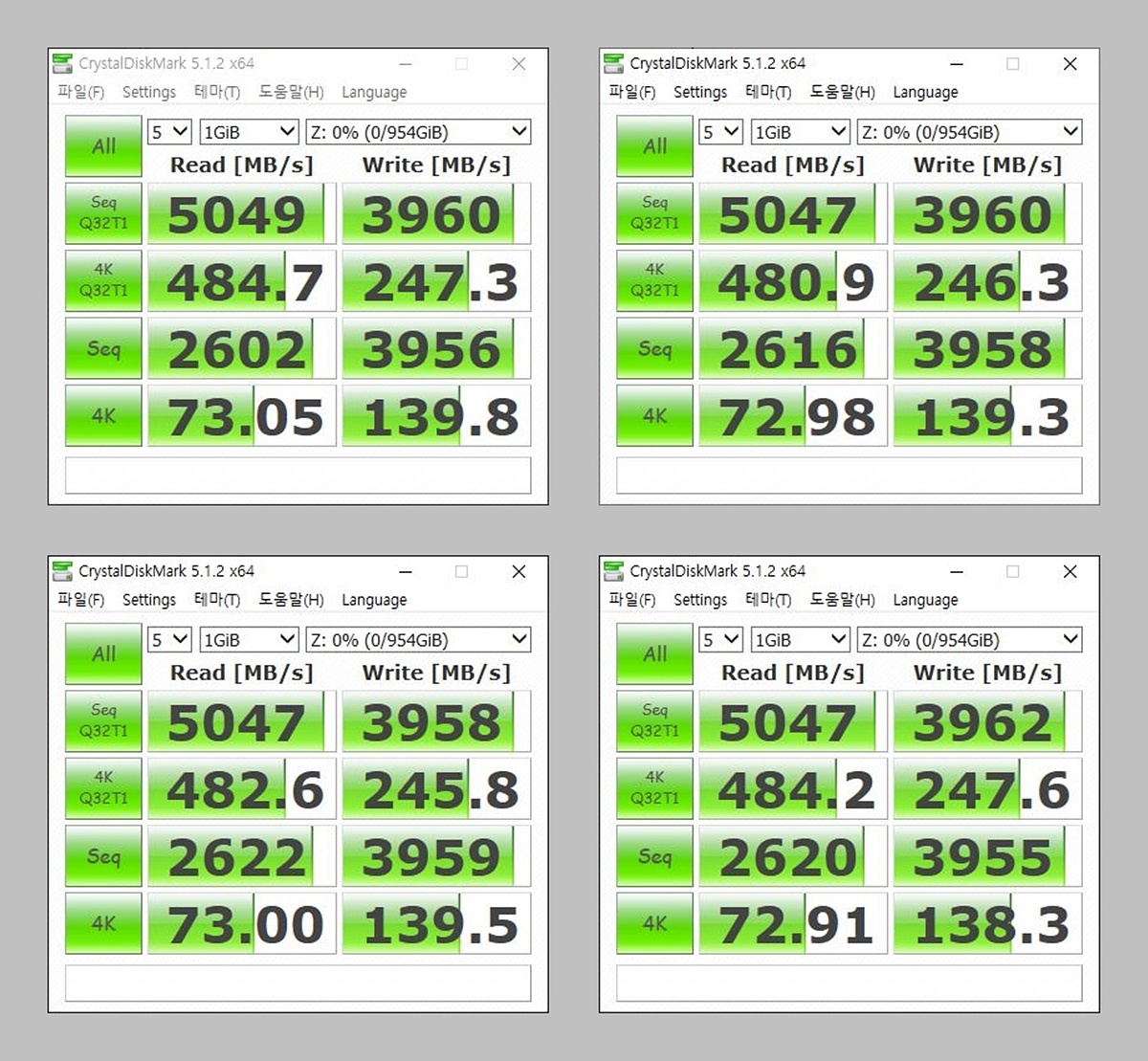Click comment text field in top-left window
The height and width of the screenshot is (1061, 1148).
(x=298, y=475)
